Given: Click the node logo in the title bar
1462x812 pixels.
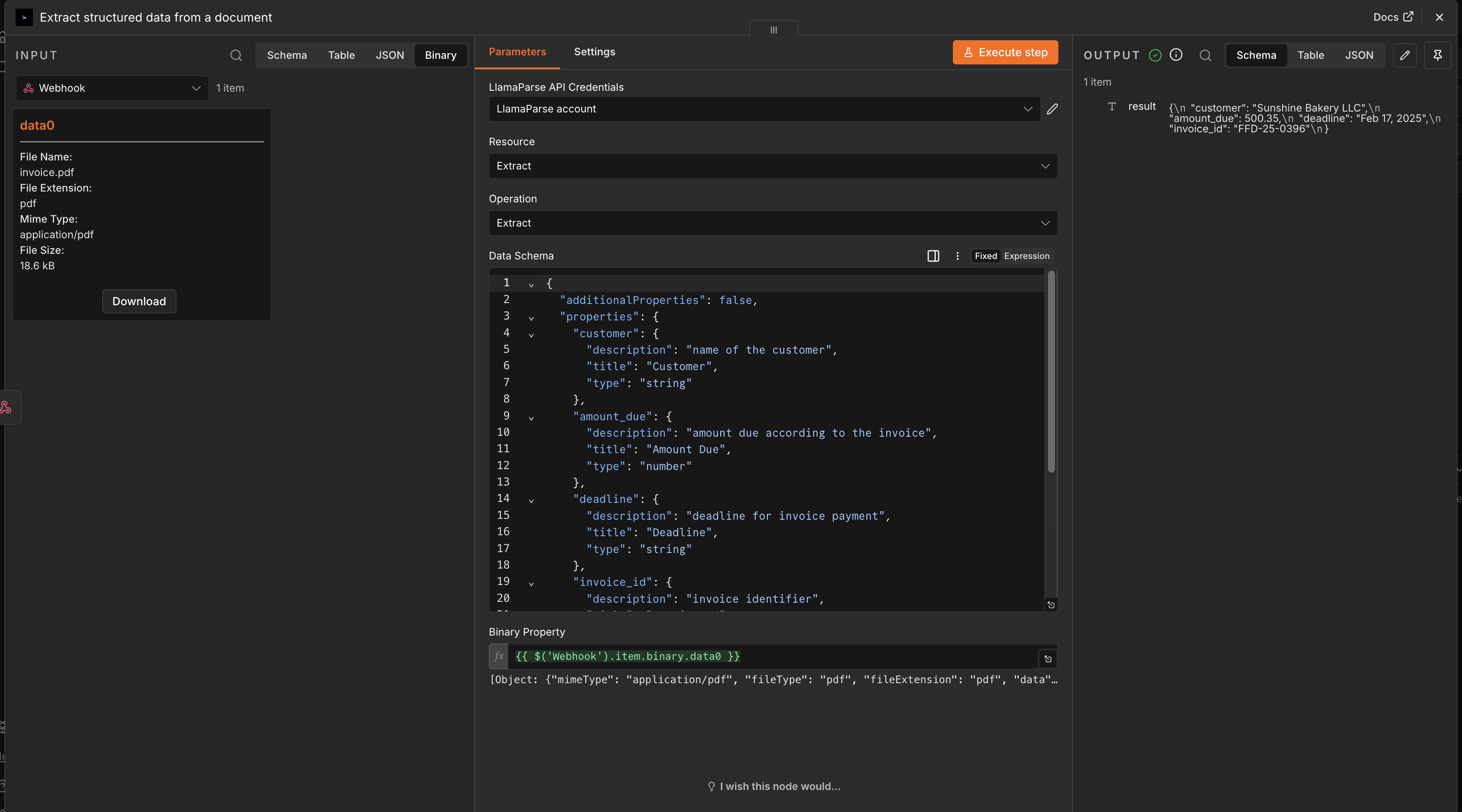Looking at the screenshot, I should (x=24, y=17).
